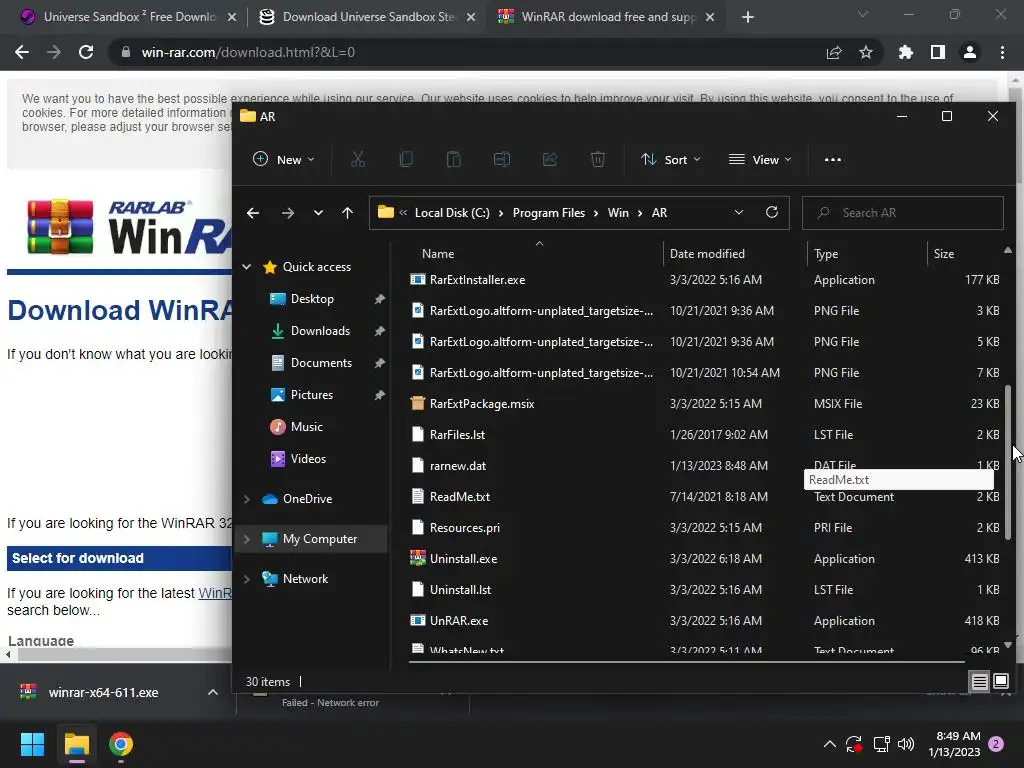Select Videos in navigation pane
The width and height of the screenshot is (1024, 768).
click(x=308, y=458)
